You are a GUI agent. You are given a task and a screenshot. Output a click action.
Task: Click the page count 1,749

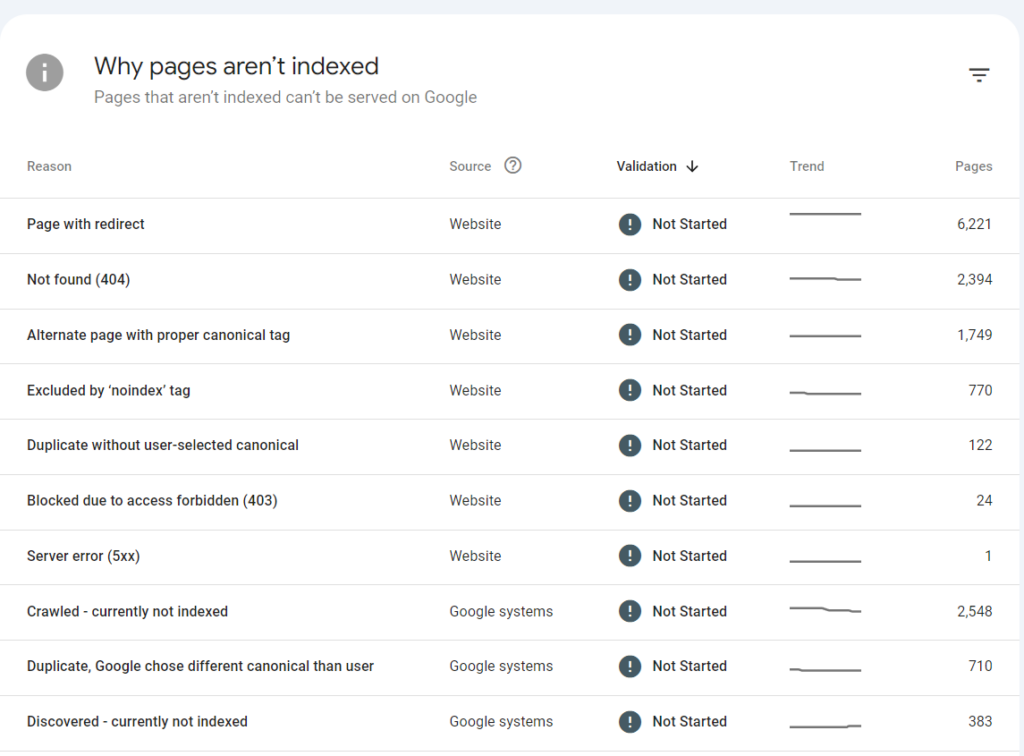coord(974,335)
